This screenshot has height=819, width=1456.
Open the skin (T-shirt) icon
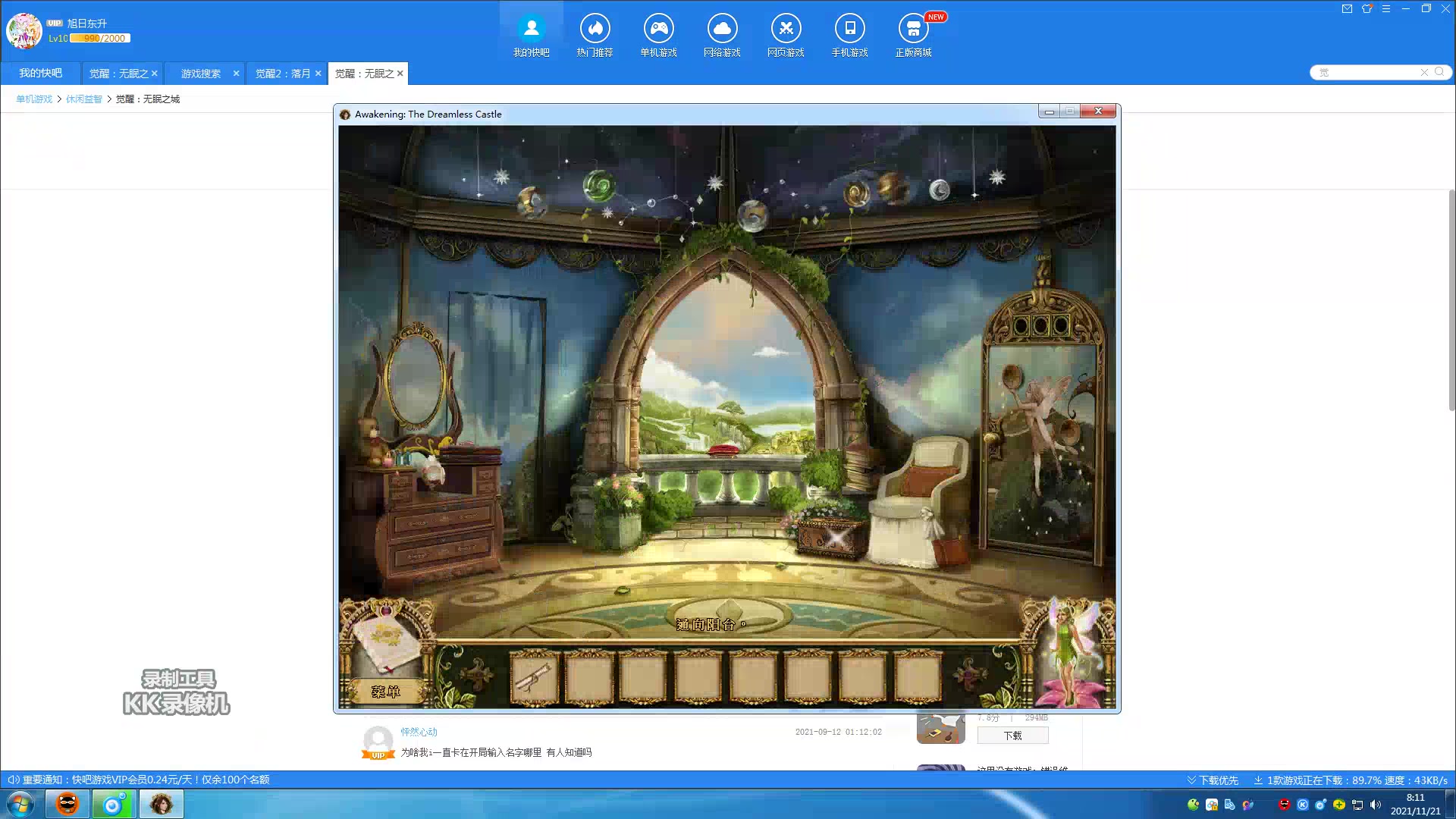(1367, 9)
